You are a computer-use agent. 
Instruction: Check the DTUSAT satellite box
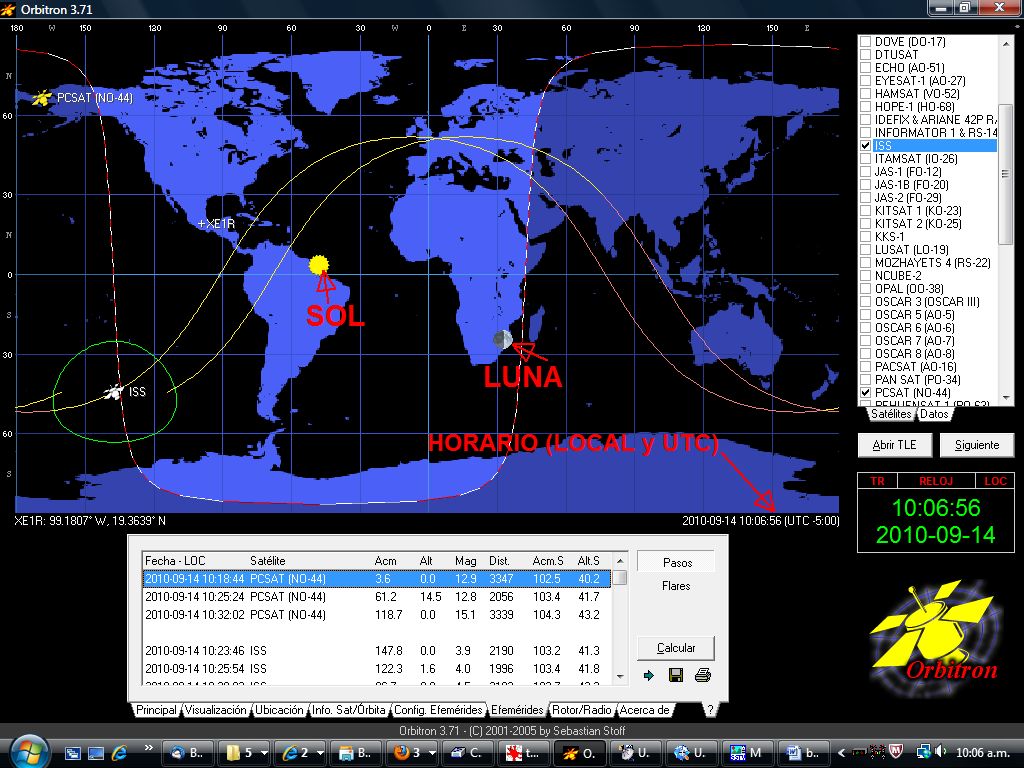pos(865,54)
